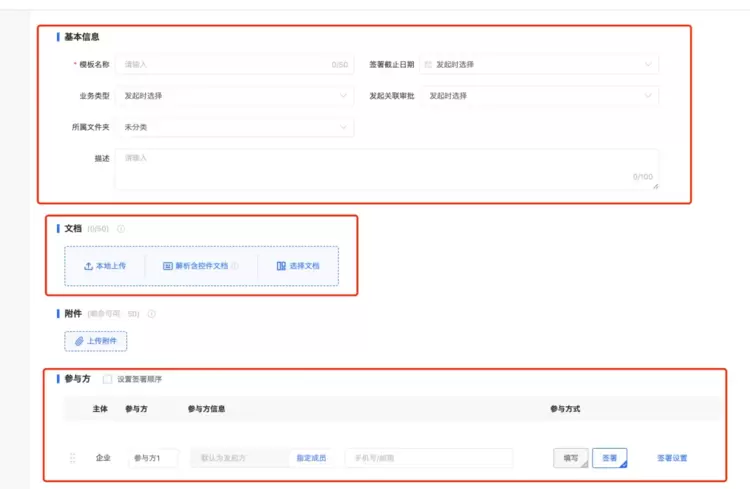
Task: Click the 解析含控件文档 icon
Action: 167,266
